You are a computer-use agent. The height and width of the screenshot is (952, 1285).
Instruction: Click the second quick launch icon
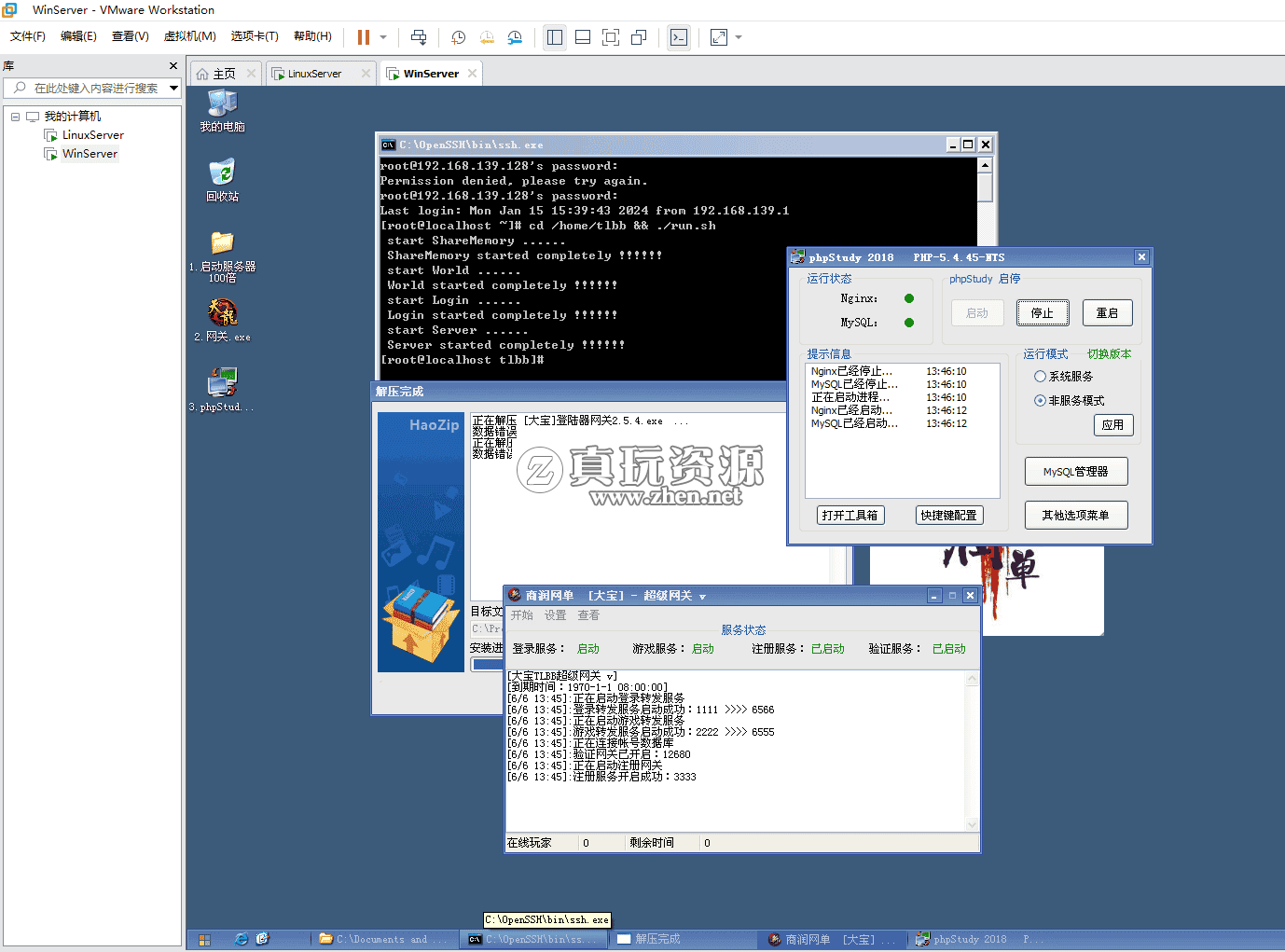[262, 939]
